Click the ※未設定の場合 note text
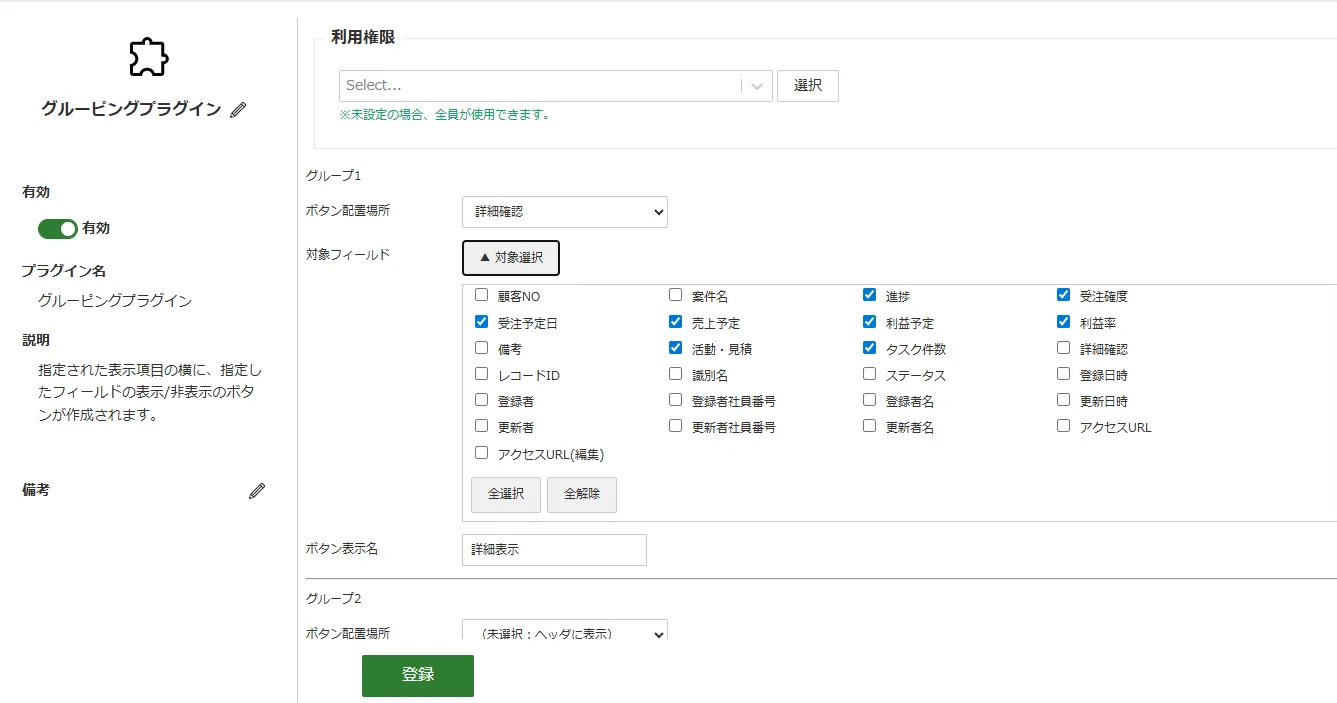 point(445,115)
